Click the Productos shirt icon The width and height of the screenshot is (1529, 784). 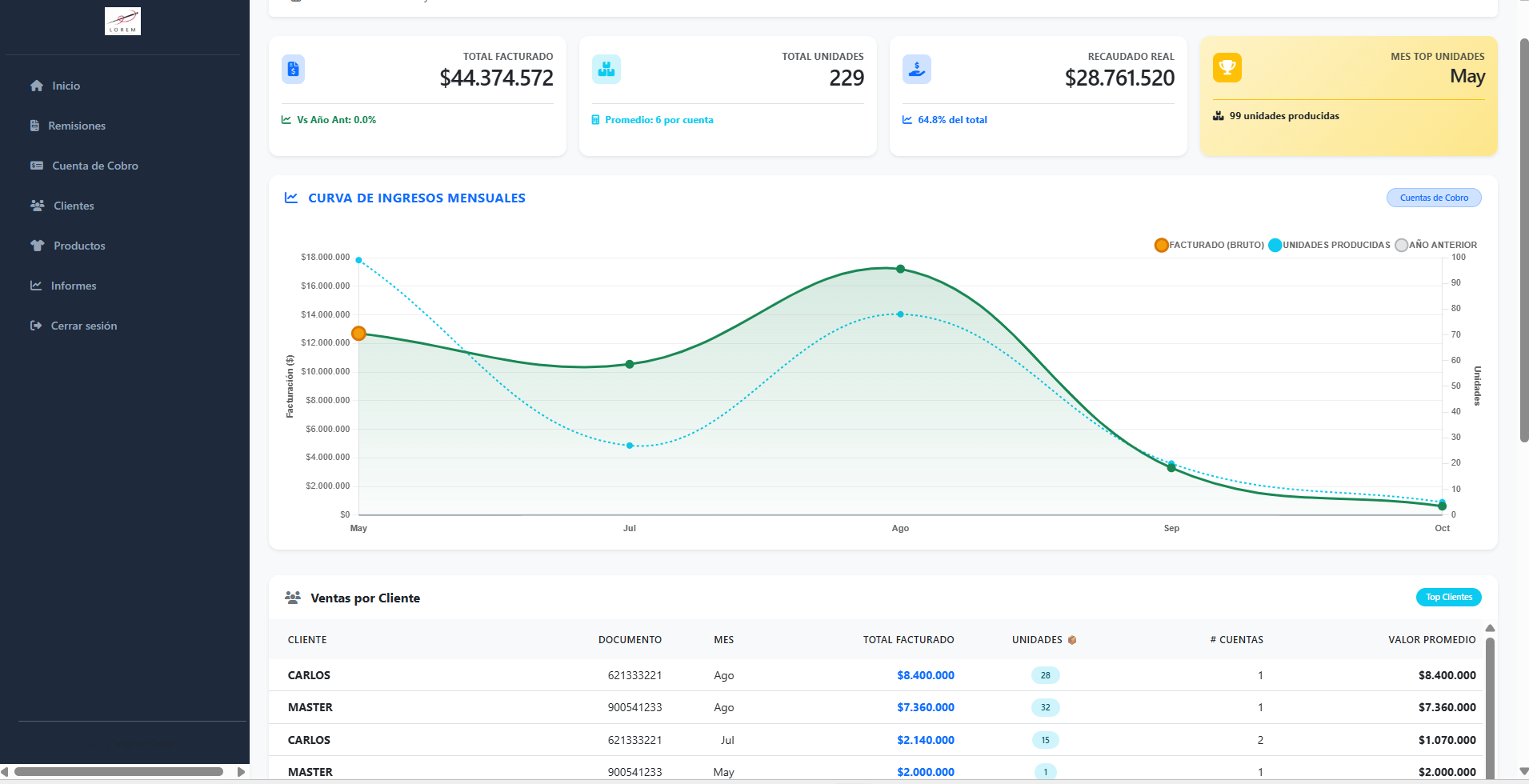point(38,246)
